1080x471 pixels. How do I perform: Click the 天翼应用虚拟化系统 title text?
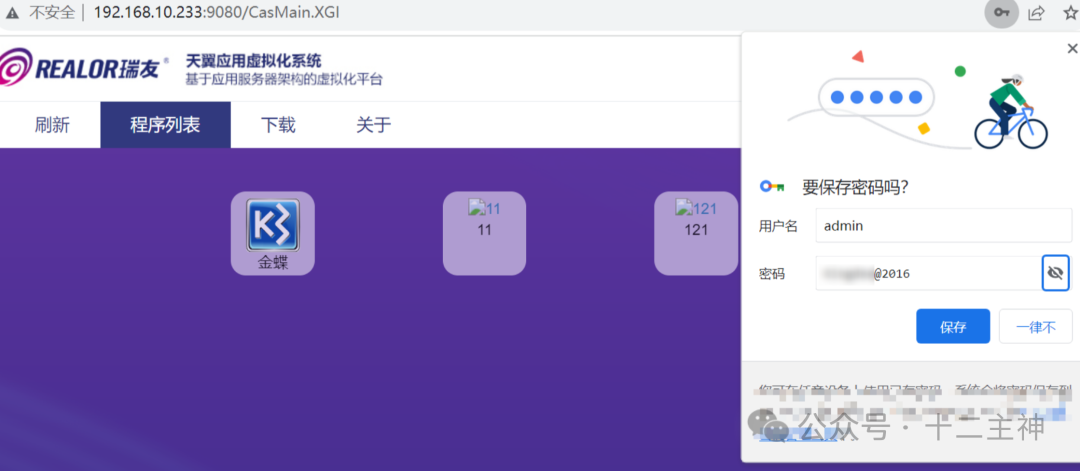coord(253,61)
